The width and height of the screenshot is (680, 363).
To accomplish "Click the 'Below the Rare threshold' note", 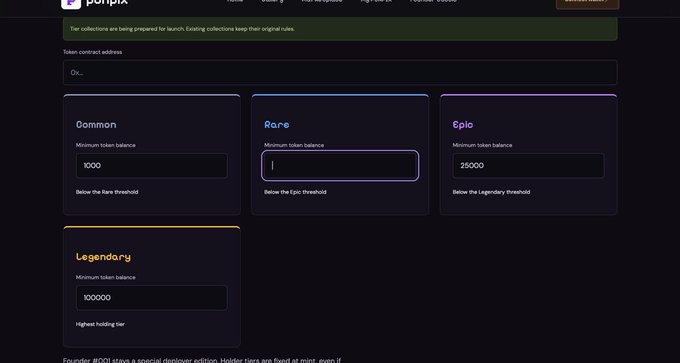I will [x=107, y=192].
